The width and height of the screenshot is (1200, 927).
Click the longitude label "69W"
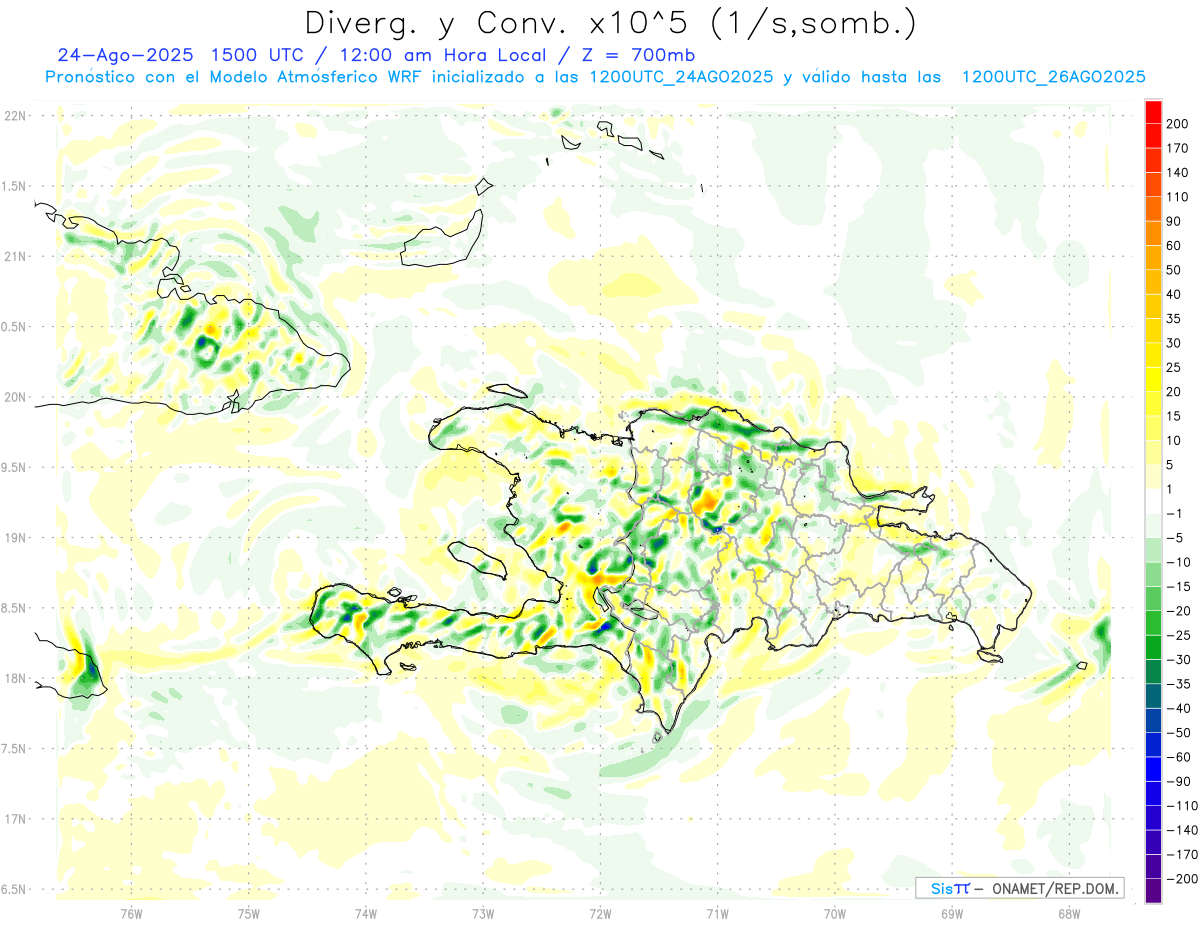pyautogui.click(x=951, y=913)
